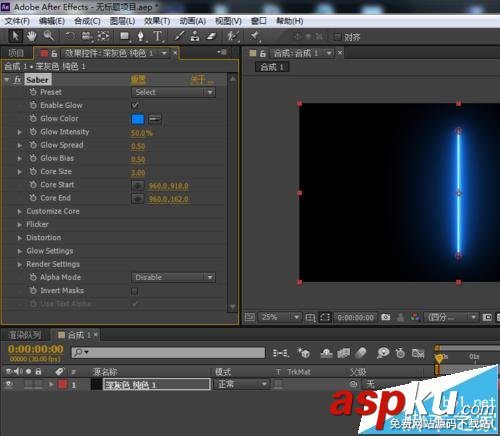This screenshot has height=436, width=500.
Task: Select the Hand tool
Action: tap(32, 36)
